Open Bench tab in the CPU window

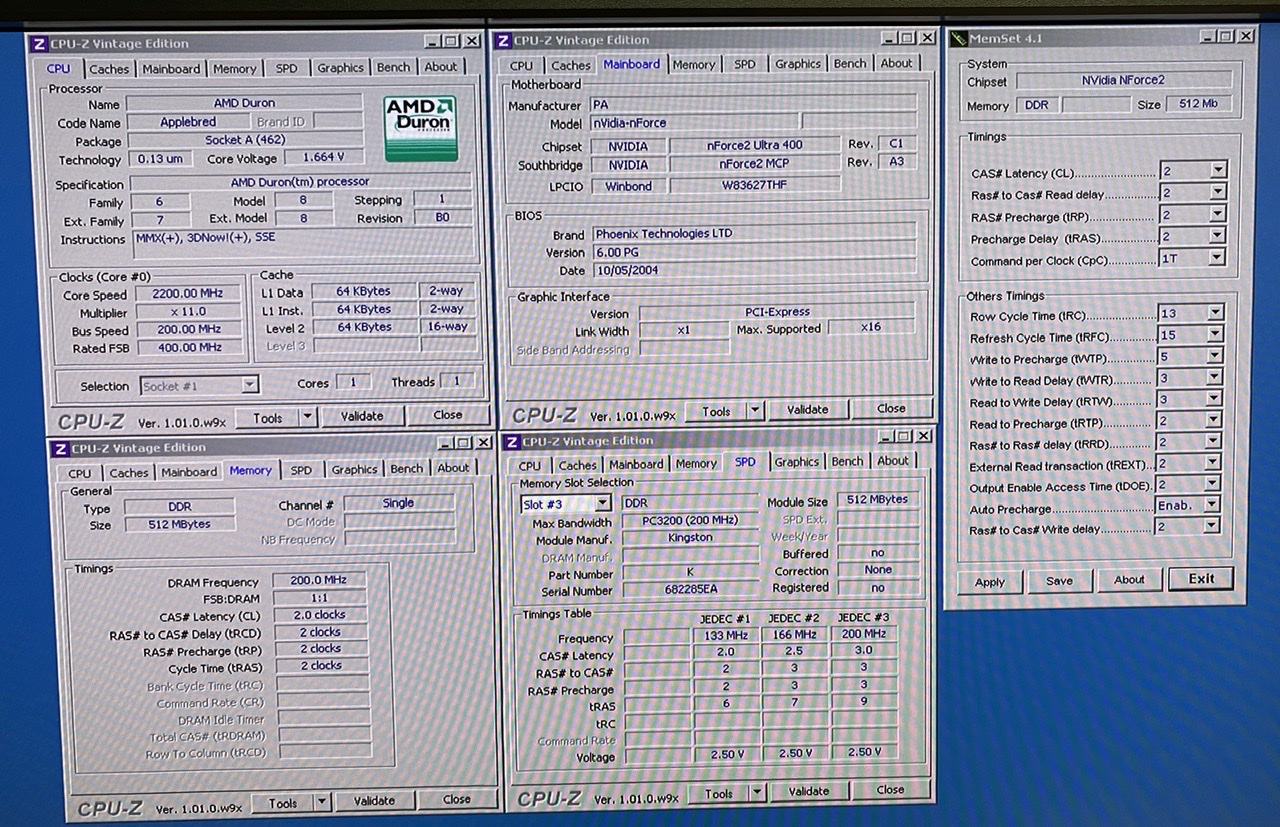tap(393, 67)
